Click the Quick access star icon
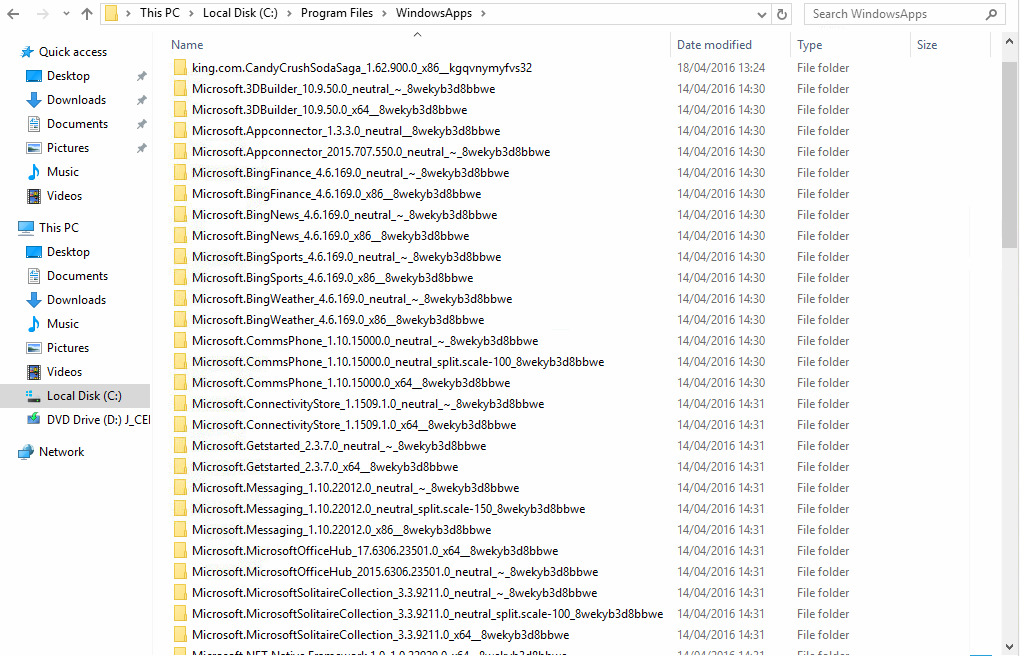This screenshot has height=656, width=1020. [27, 52]
